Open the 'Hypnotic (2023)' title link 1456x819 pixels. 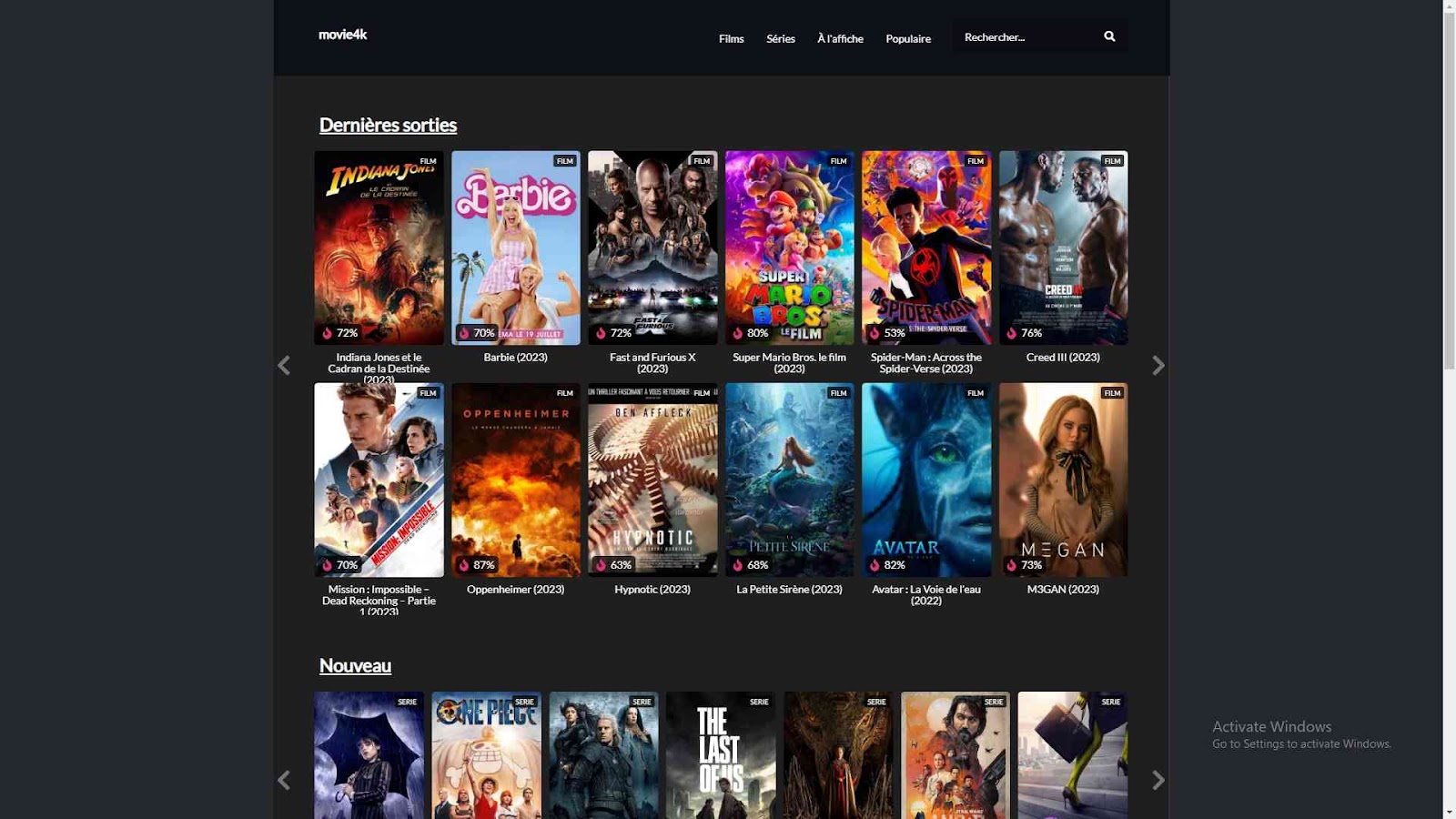(652, 590)
